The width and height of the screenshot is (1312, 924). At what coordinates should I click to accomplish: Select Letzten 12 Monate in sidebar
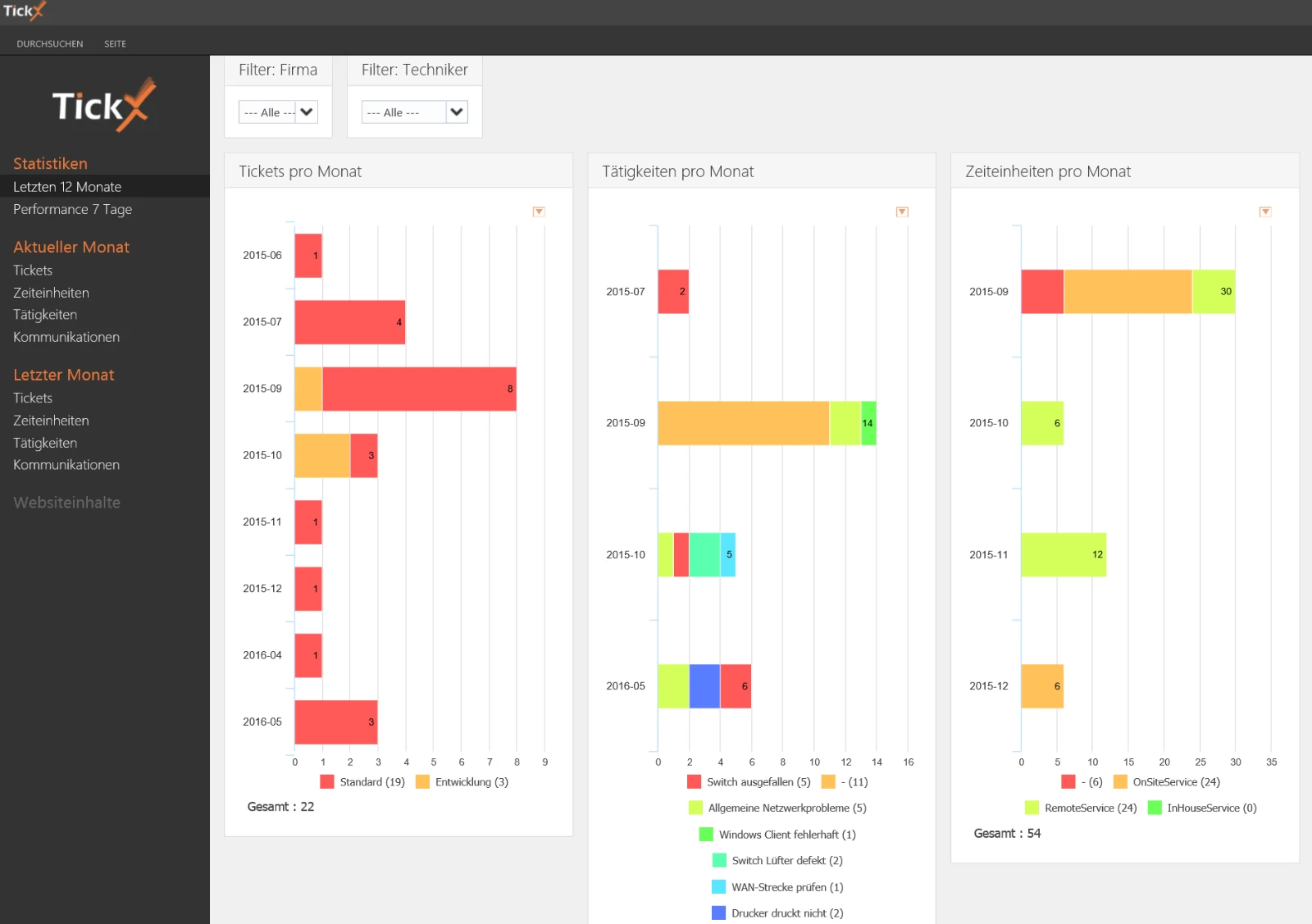pyautogui.click(x=67, y=187)
